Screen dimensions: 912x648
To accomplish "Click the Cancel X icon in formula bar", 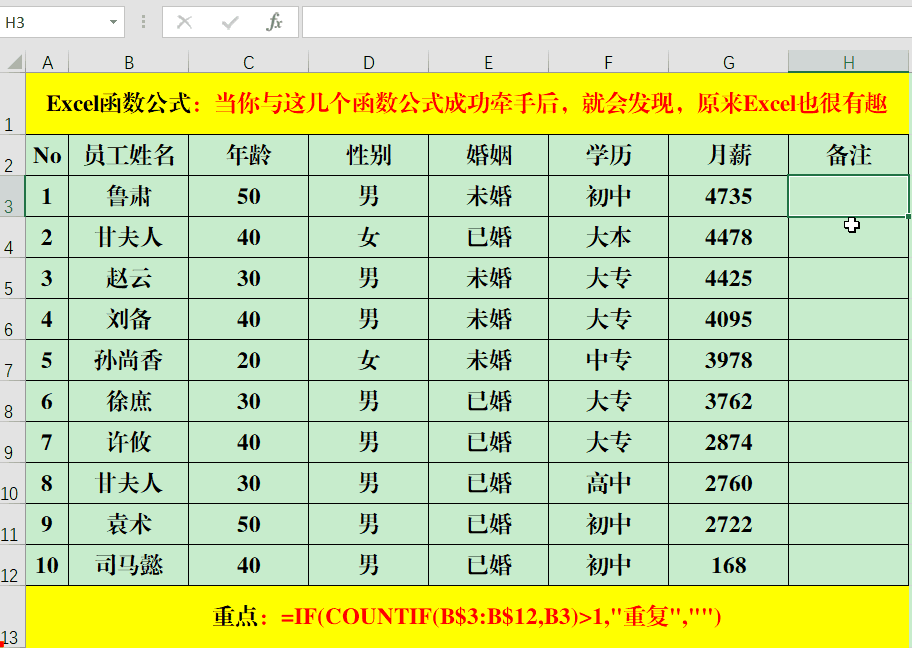I will [184, 22].
